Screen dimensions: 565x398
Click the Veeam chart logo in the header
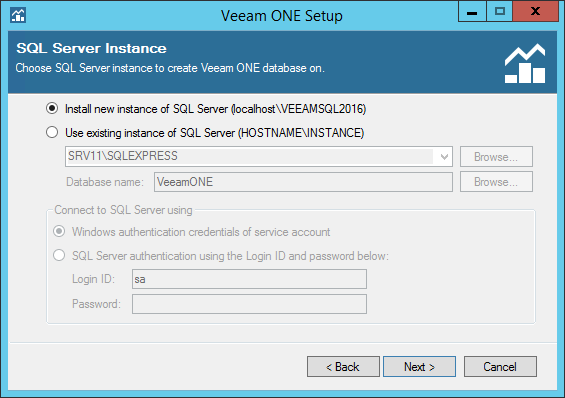point(525,63)
